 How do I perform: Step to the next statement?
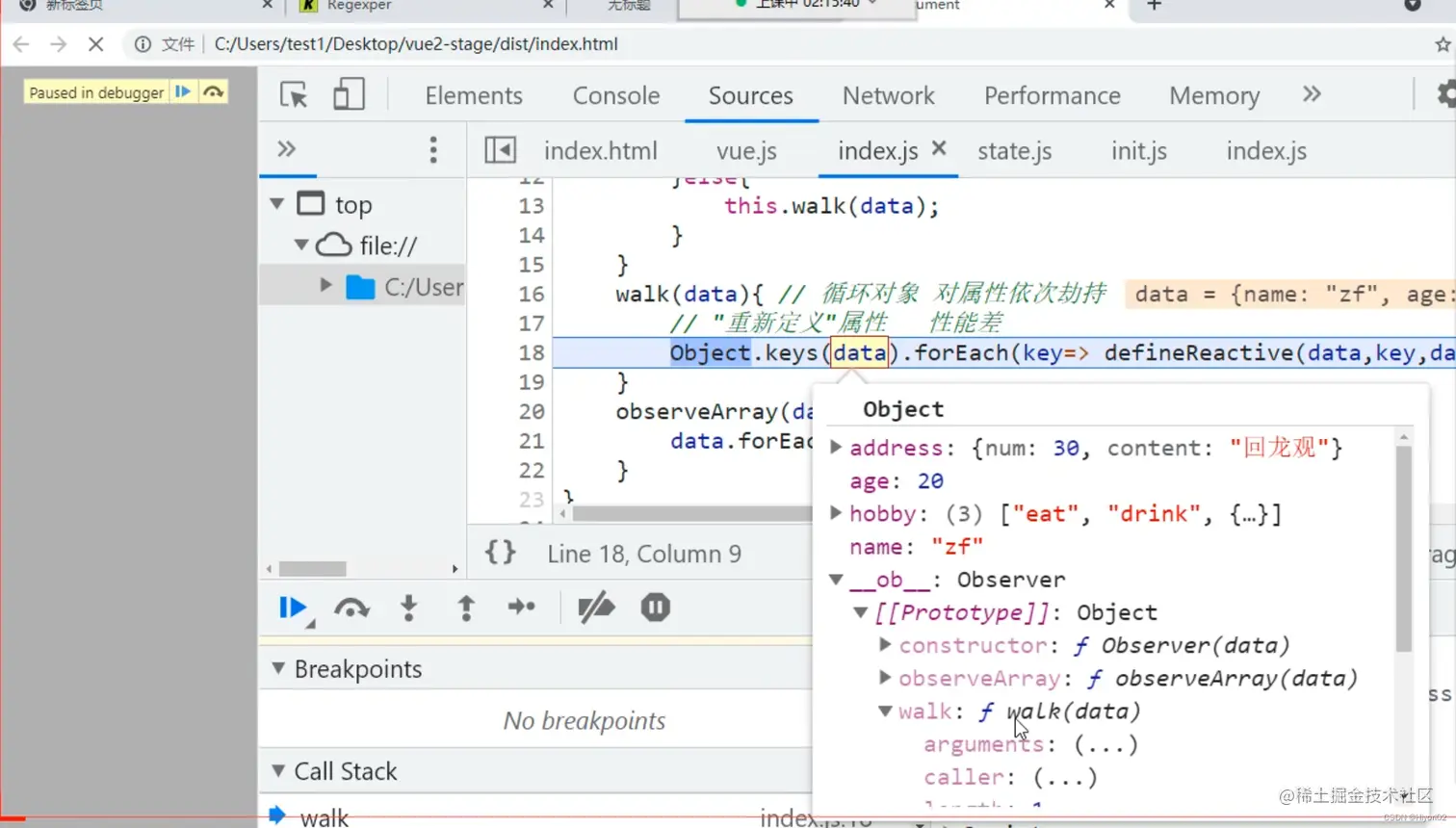pos(521,607)
